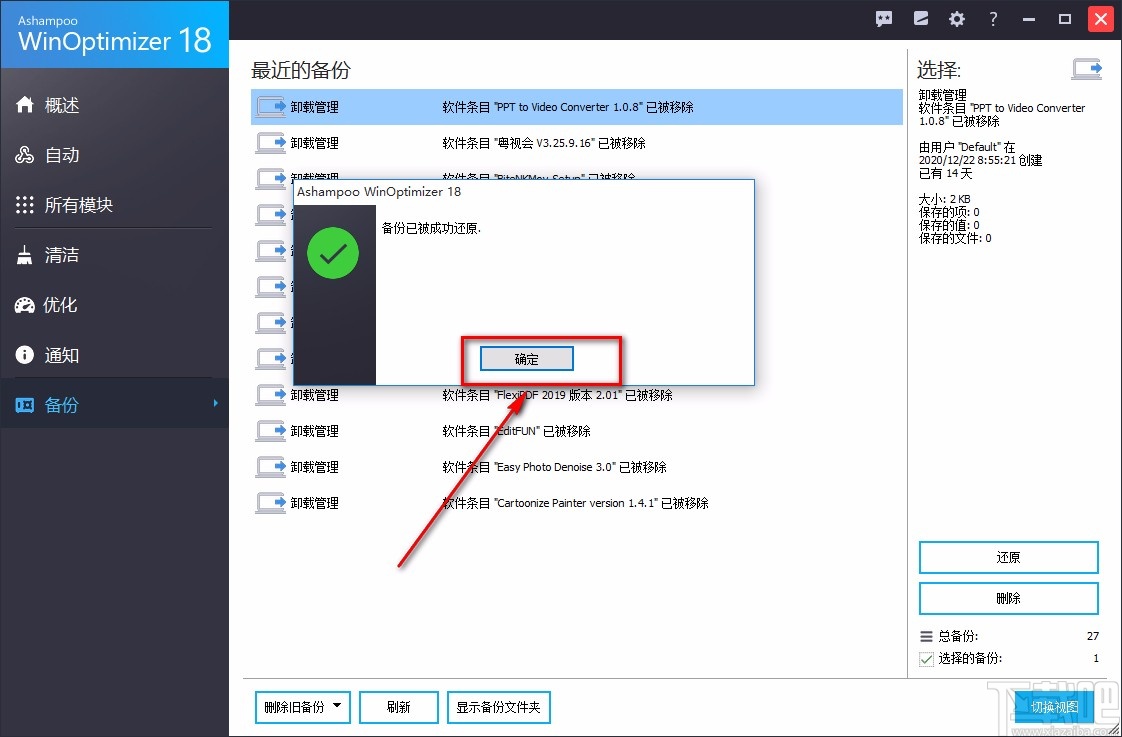Select the 备份 backup module icon
Screen dimensions: 1122x737
coord(27,404)
